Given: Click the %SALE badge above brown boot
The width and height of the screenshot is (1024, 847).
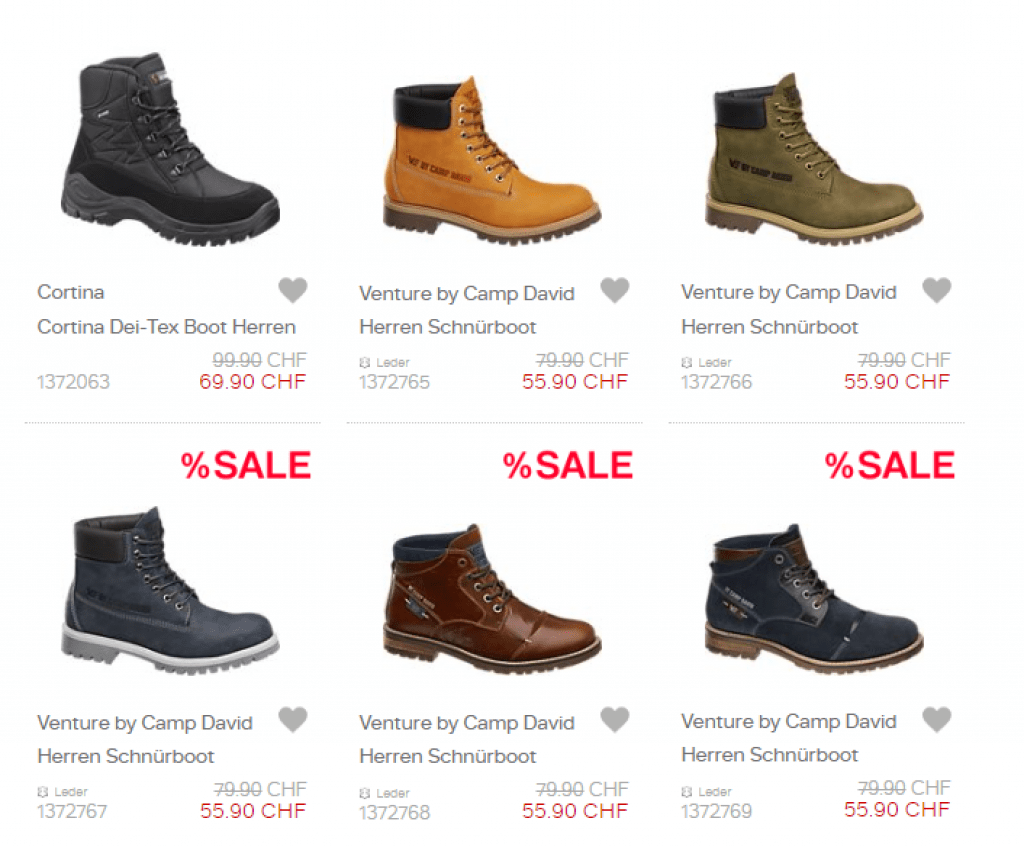Looking at the screenshot, I should (x=568, y=465).
